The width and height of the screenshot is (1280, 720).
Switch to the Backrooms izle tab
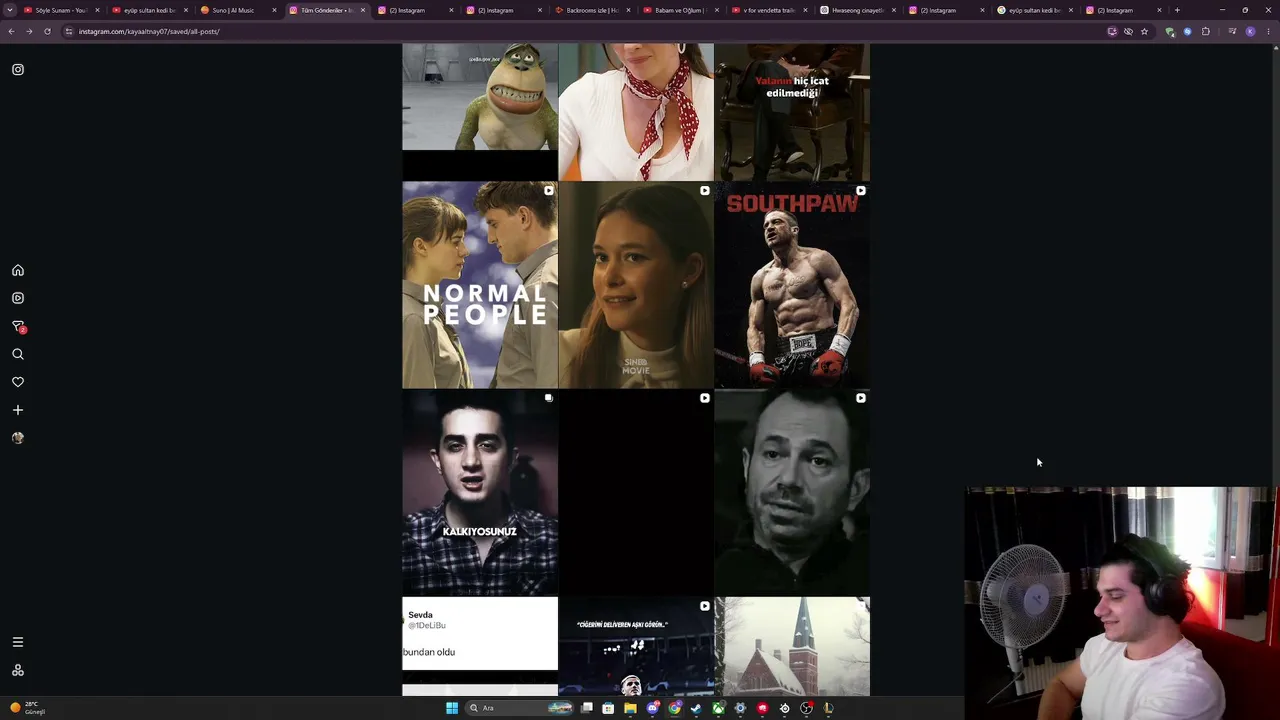point(592,10)
